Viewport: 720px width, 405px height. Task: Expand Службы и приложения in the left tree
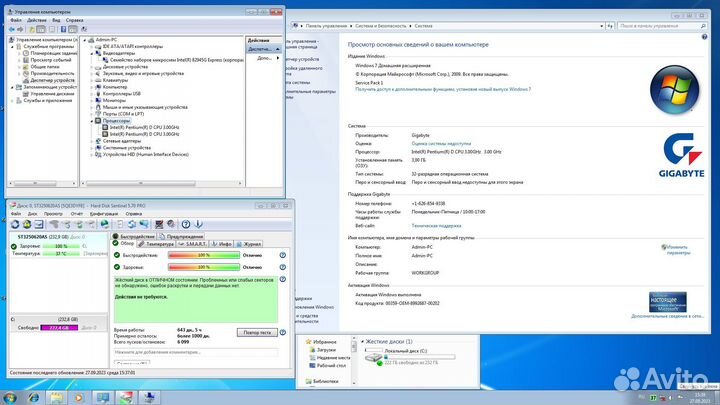(x=12, y=101)
